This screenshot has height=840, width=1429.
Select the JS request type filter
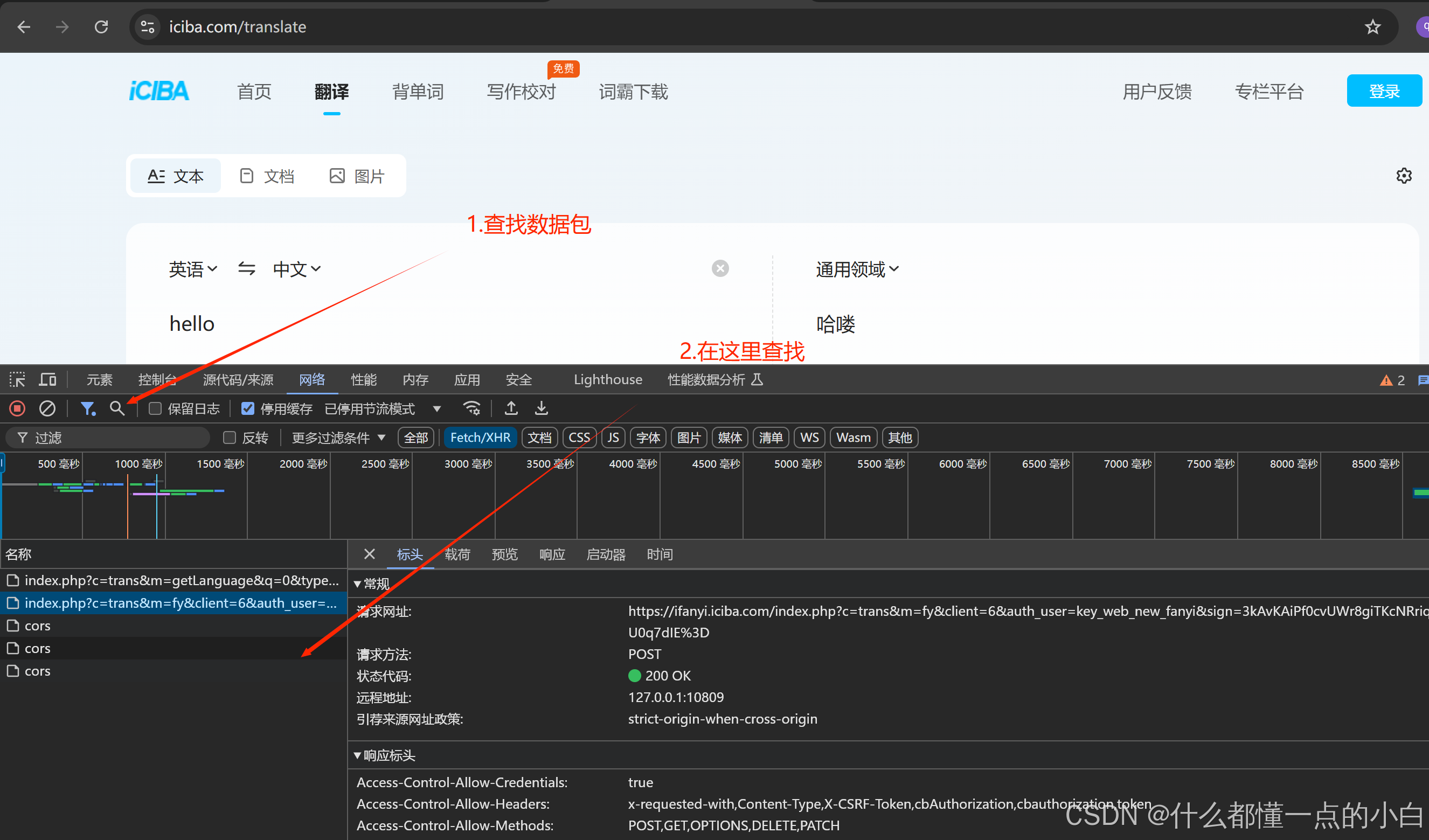[x=613, y=438]
